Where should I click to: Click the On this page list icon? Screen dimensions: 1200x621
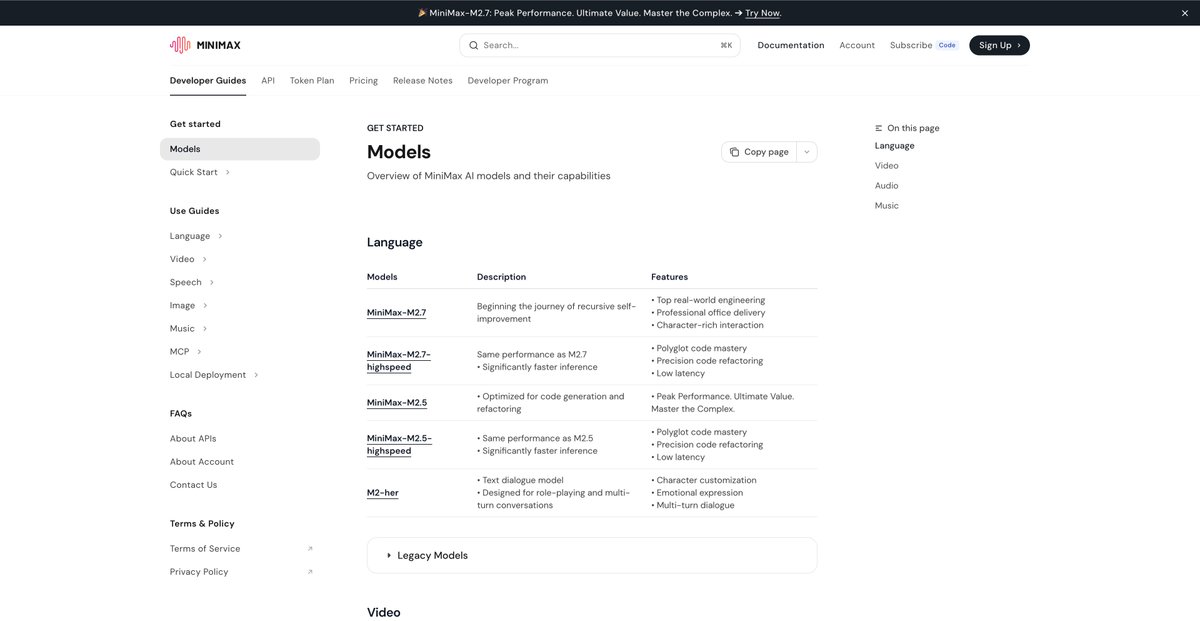click(879, 128)
